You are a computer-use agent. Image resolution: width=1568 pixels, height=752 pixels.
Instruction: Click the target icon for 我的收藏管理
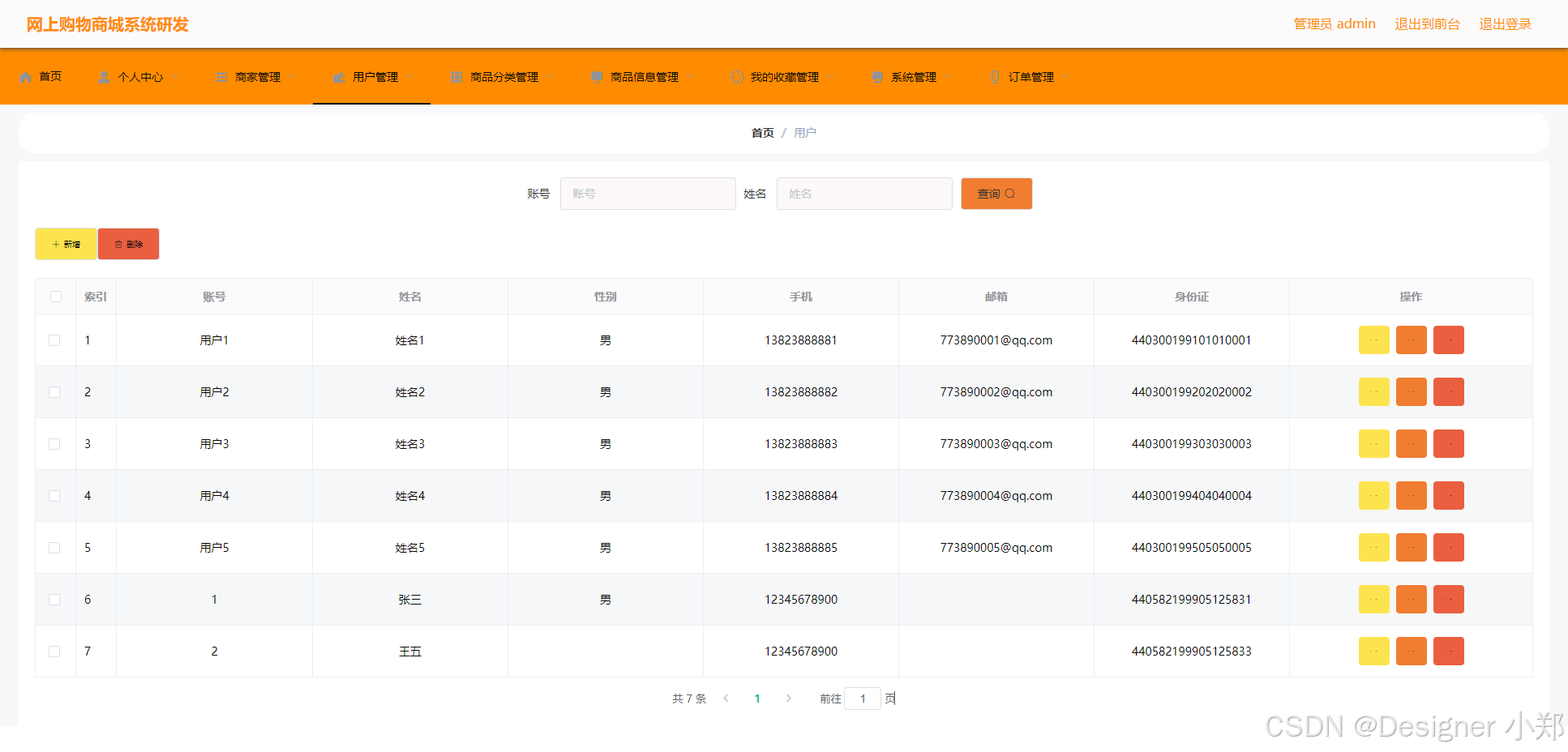(737, 77)
